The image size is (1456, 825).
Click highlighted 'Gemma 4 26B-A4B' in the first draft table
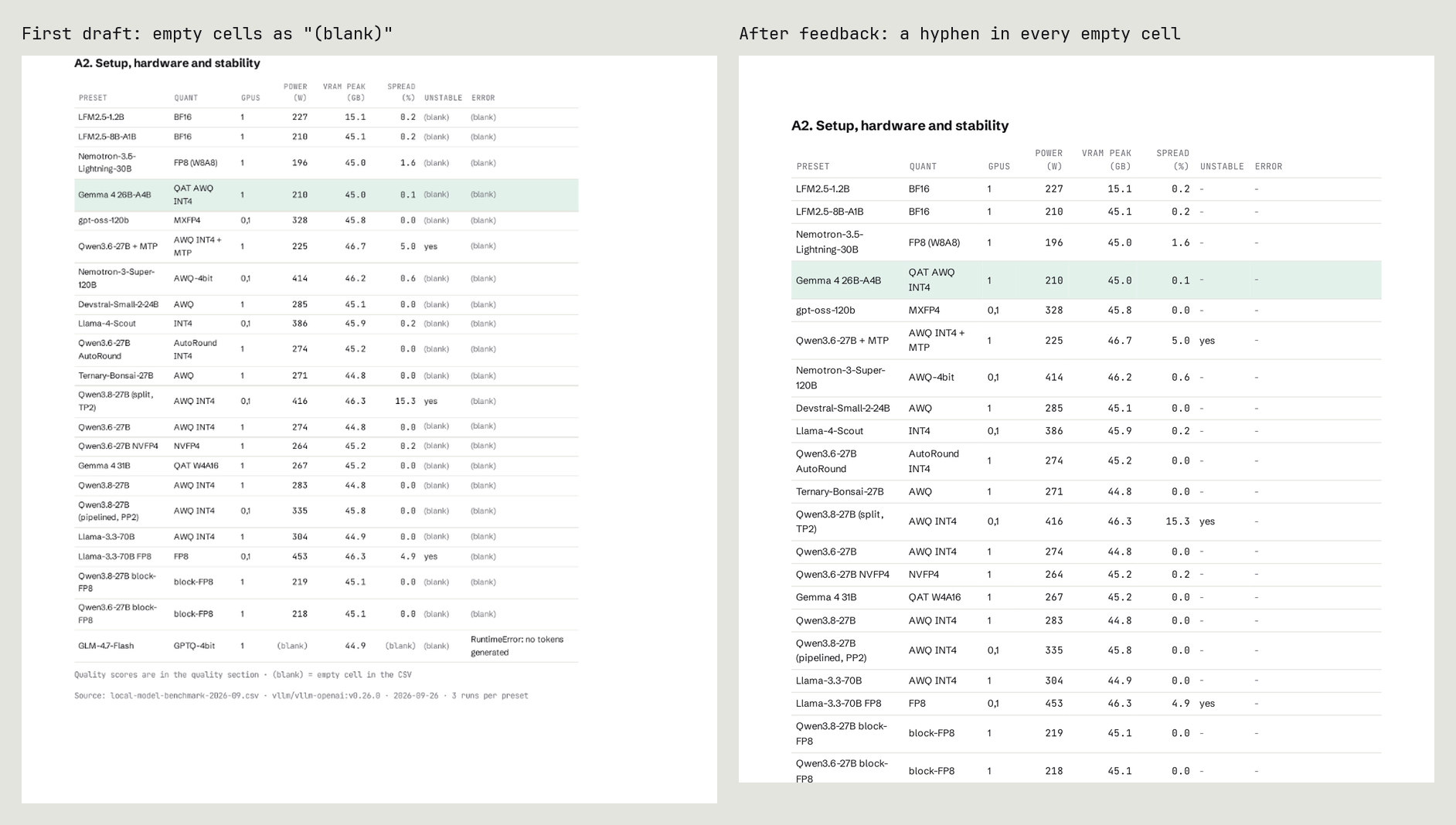[114, 195]
